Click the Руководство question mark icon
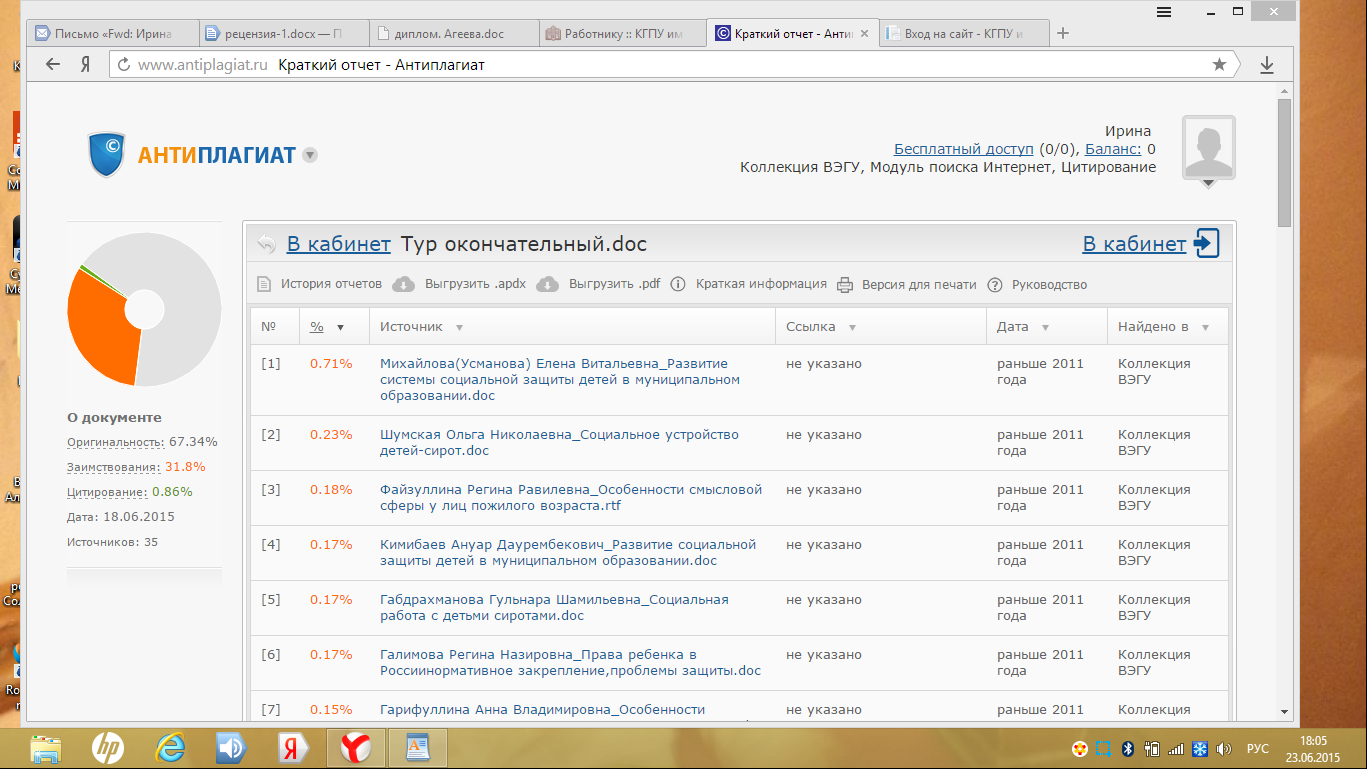 pos(995,284)
